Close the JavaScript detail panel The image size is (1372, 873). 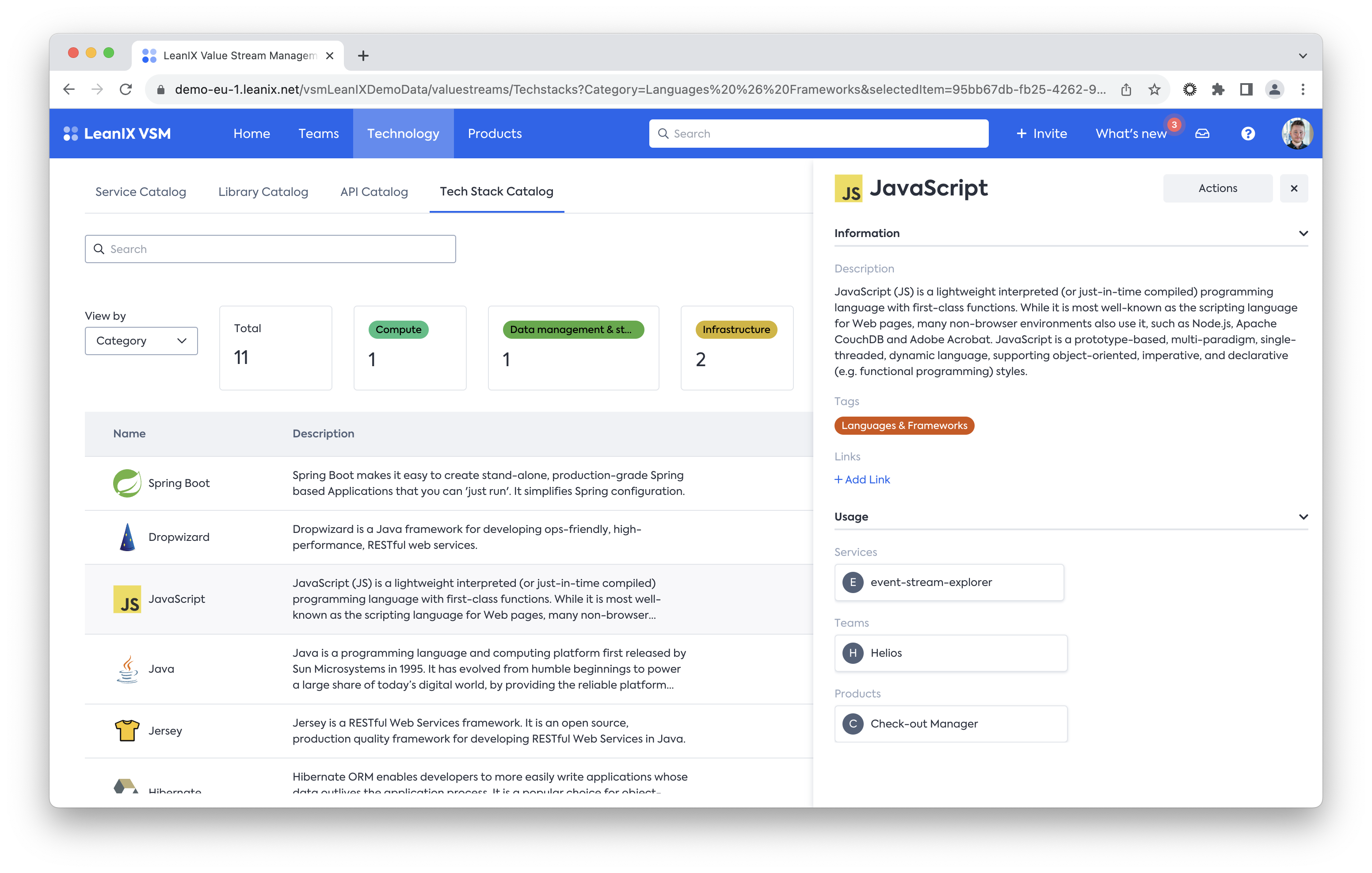[x=1294, y=188]
